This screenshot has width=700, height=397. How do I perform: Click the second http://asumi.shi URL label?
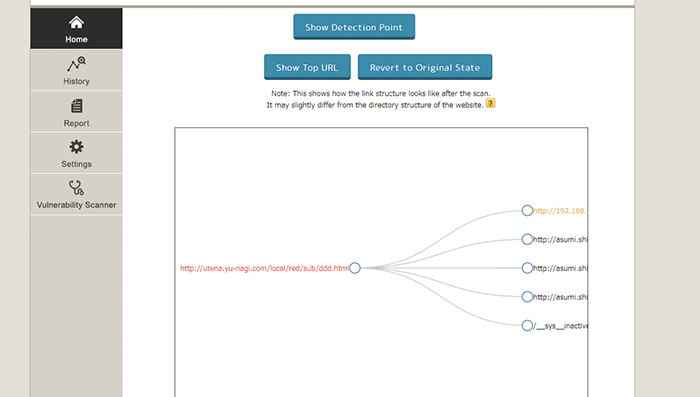pos(560,268)
